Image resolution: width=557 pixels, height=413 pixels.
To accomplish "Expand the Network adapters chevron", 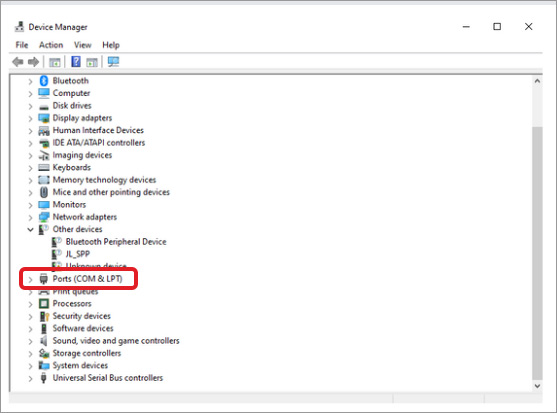I will point(30,217).
